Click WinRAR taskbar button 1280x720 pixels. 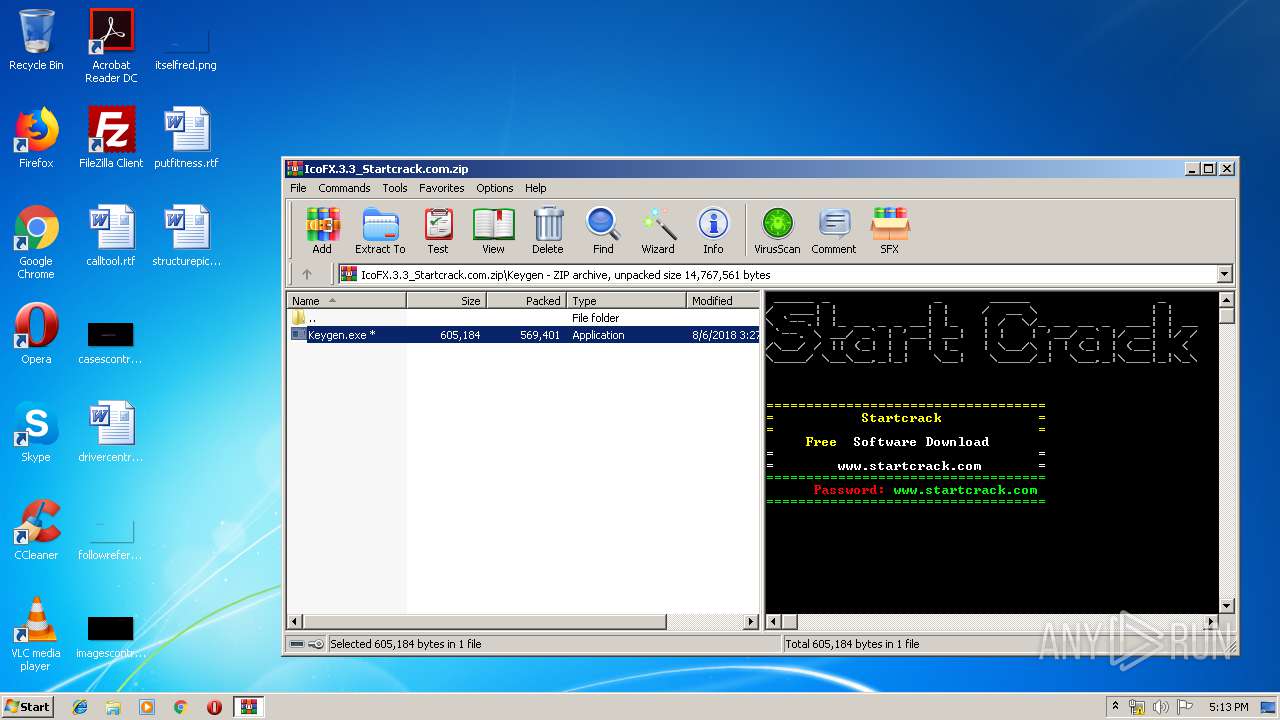click(248, 706)
